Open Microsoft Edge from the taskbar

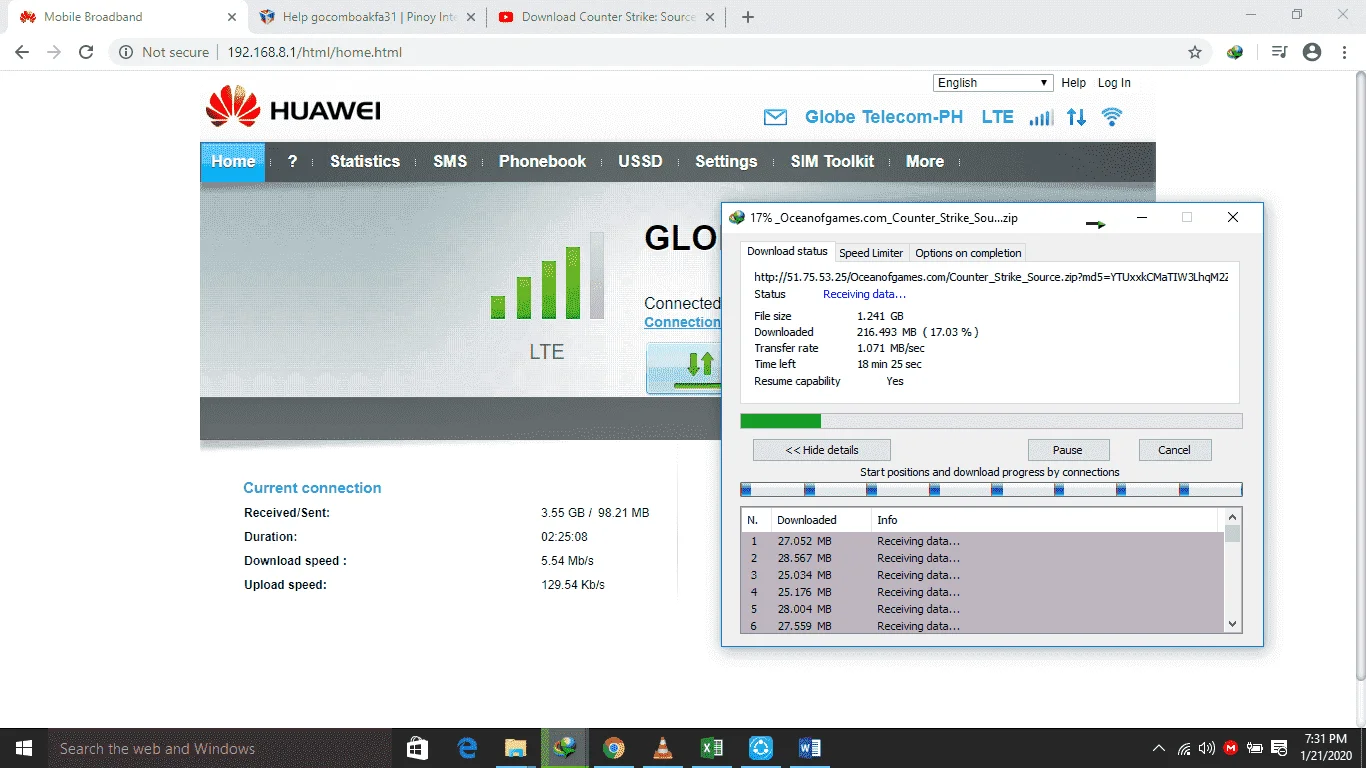[467, 748]
